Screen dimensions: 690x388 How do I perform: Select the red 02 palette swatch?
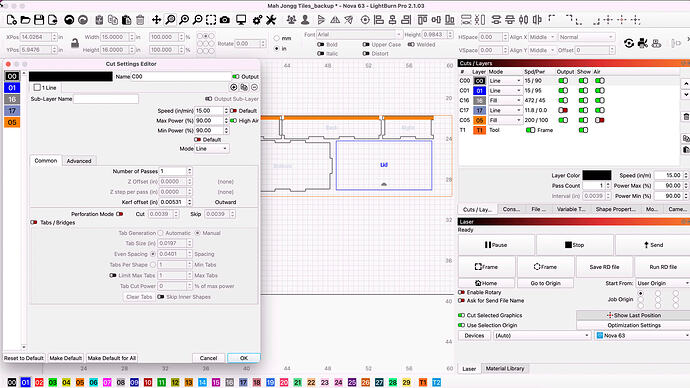tap(39, 382)
